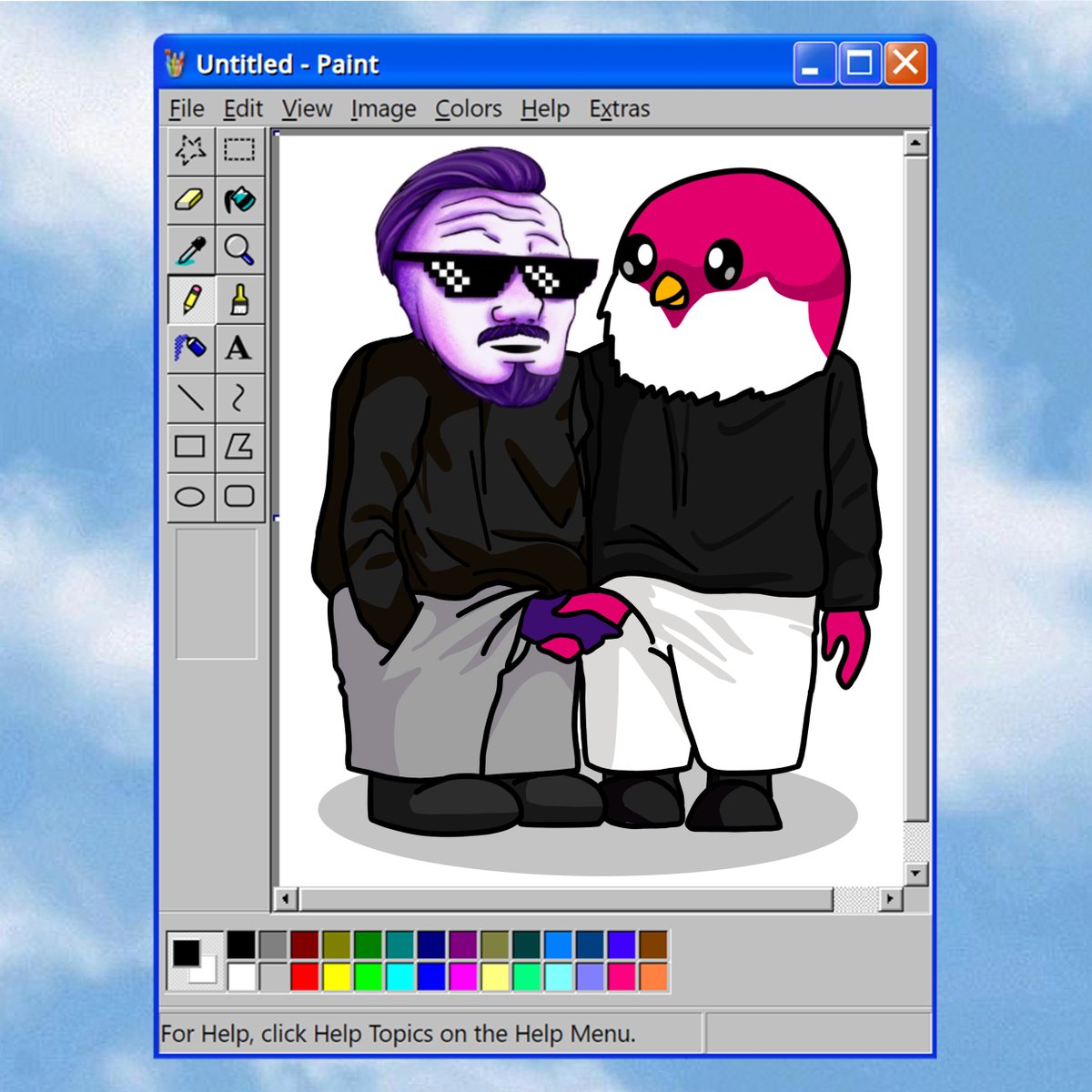
Task: Select the Pencil tool
Action: click(190, 298)
